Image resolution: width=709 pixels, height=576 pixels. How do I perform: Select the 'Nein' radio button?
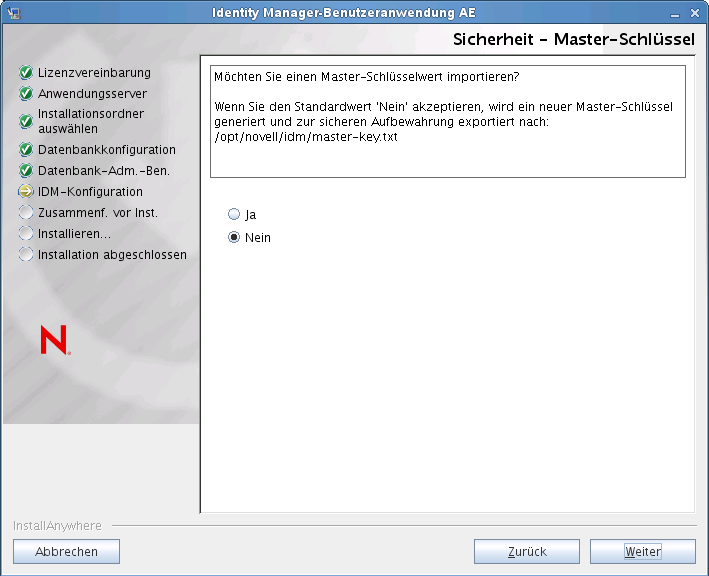(234, 237)
